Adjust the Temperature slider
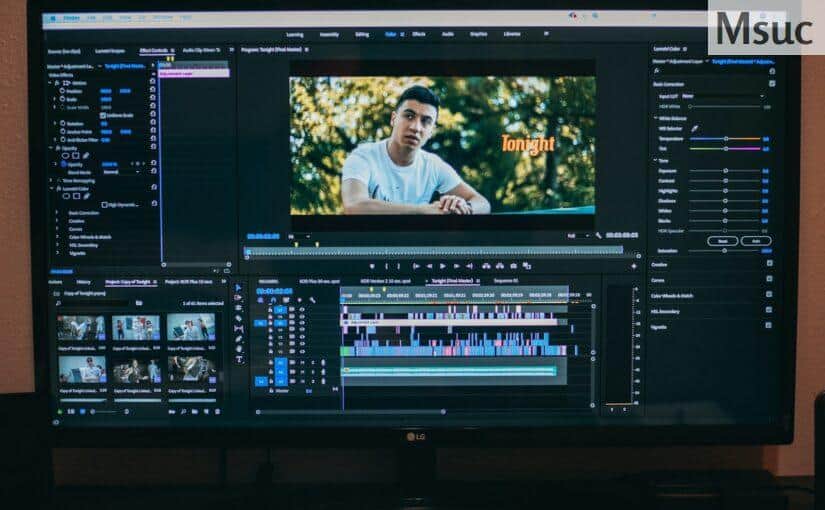The width and height of the screenshot is (825, 510). [726, 138]
